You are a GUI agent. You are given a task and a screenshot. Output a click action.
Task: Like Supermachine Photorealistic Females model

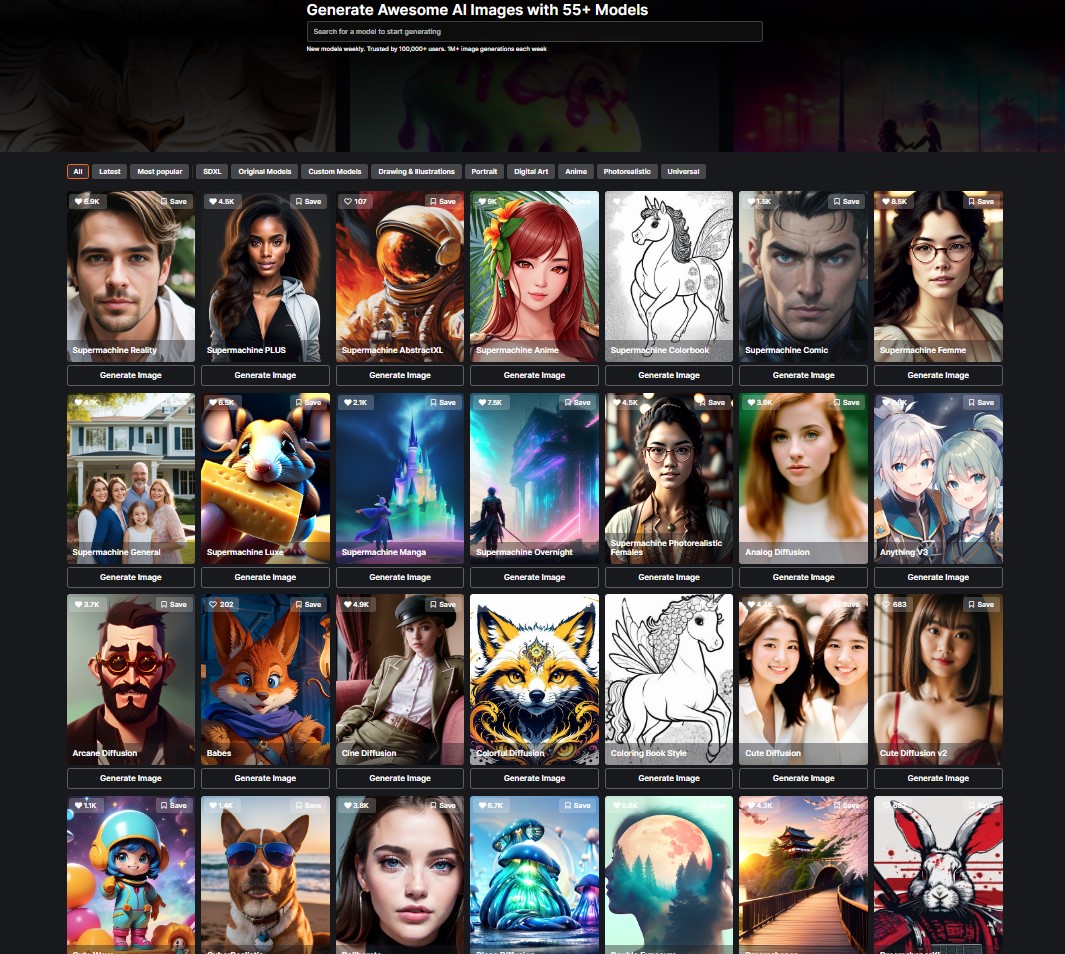coord(617,403)
